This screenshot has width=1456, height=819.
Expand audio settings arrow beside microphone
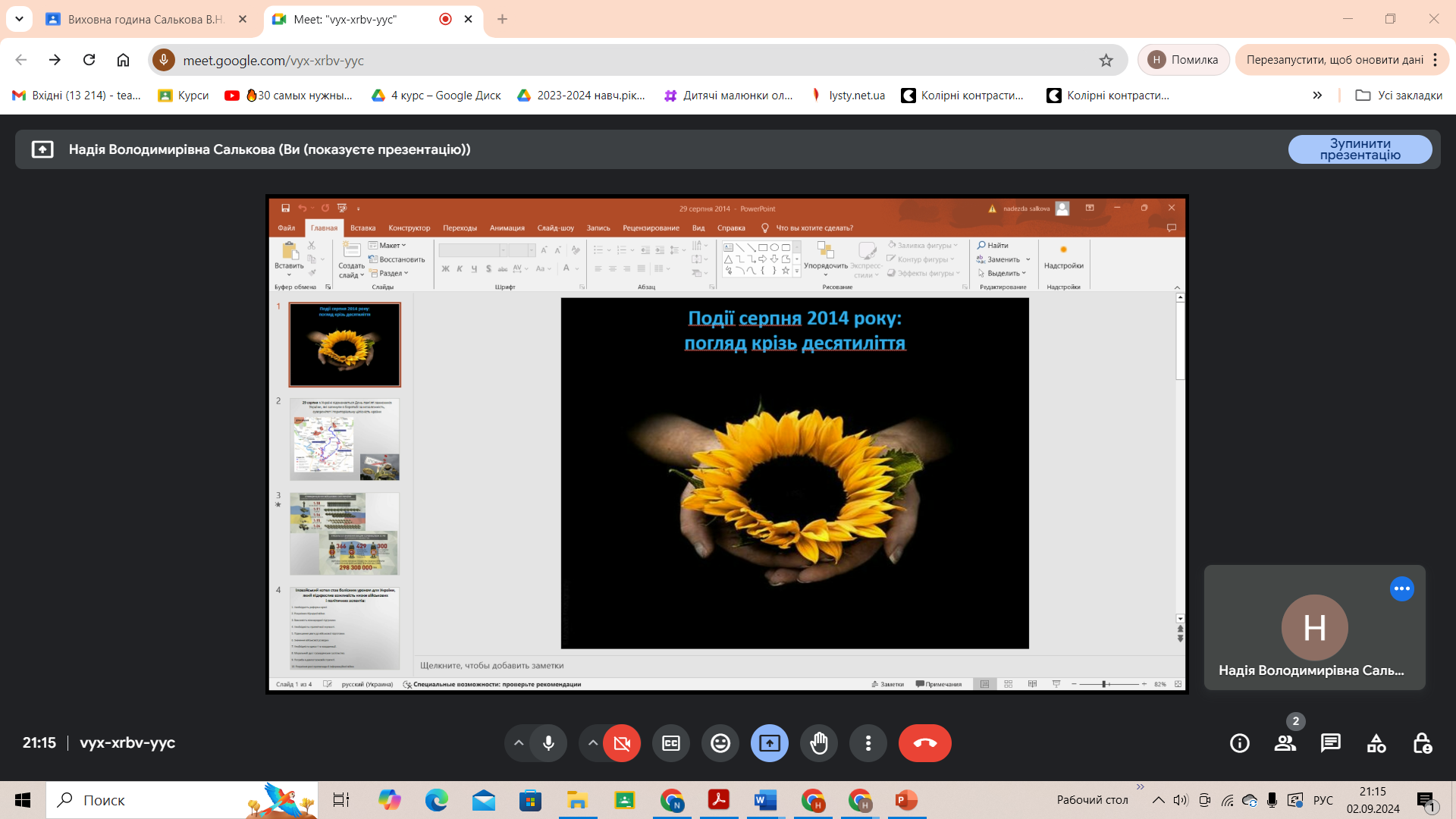[x=519, y=743]
